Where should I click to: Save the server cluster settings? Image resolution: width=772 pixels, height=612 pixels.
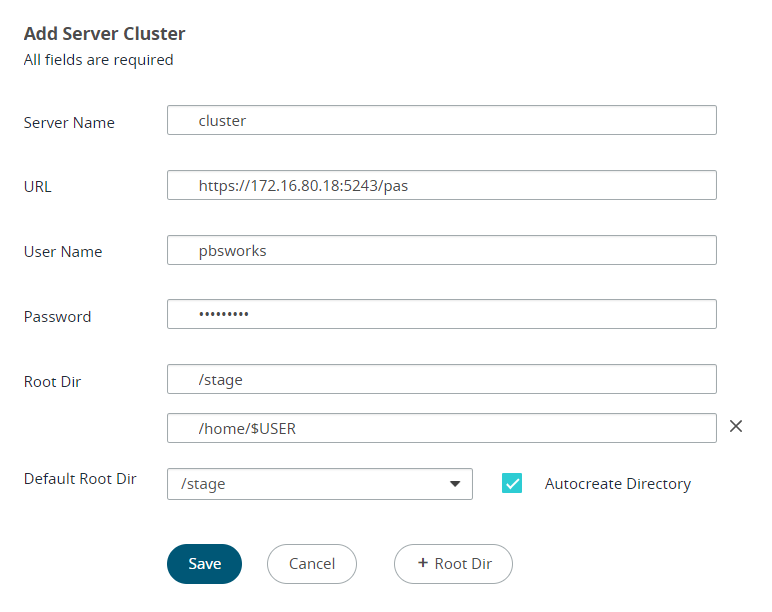[204, 564]
